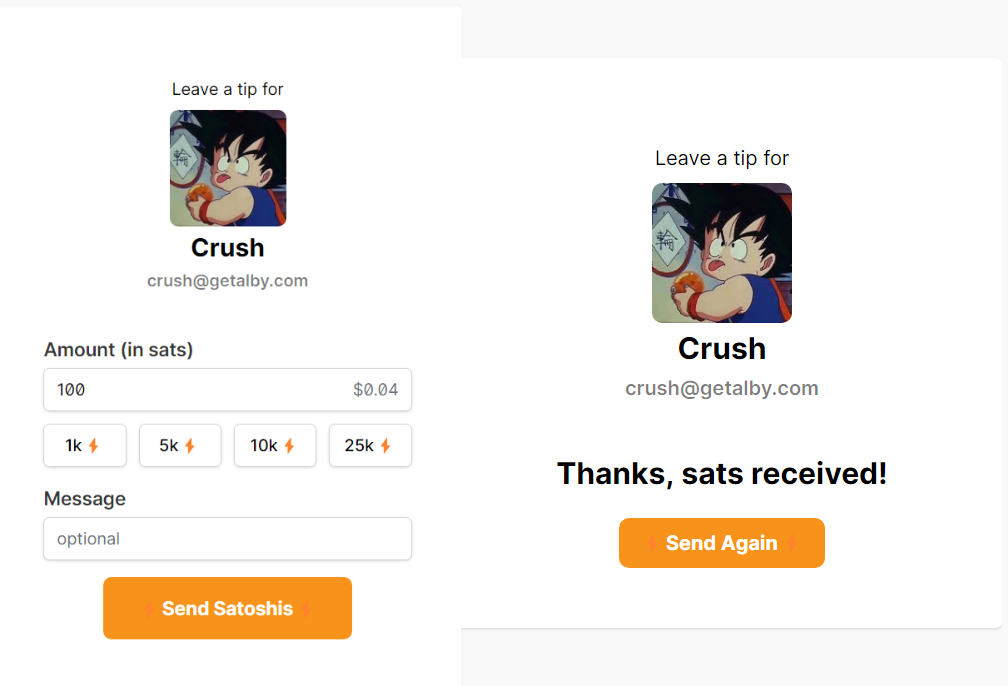Image resolution: width=1008 pixels, height=686 pixels.
Task: Click the Crush name in the tip form
Action: tap(228, 247)
